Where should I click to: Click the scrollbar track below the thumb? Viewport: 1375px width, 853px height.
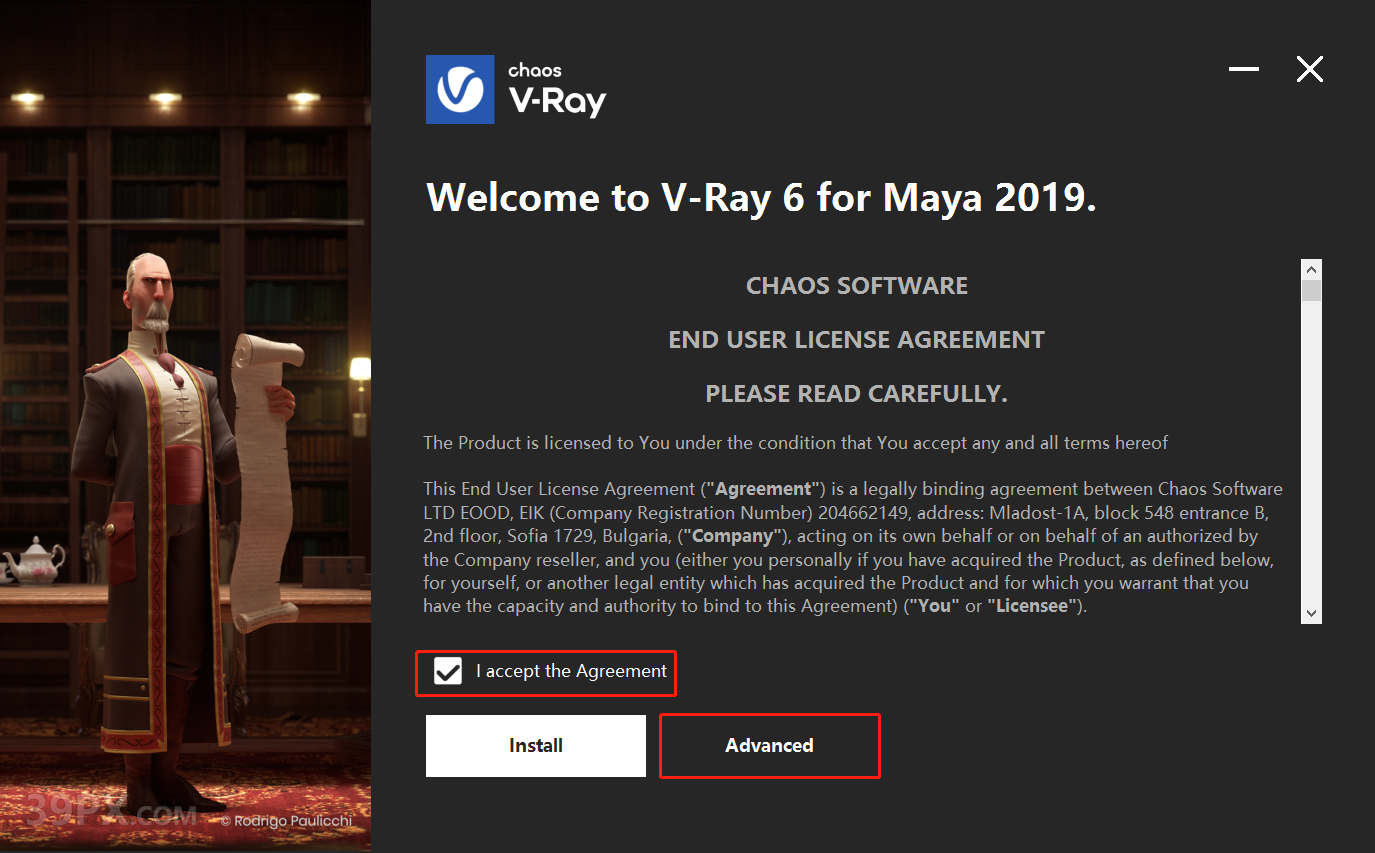tap(1311, 452)
